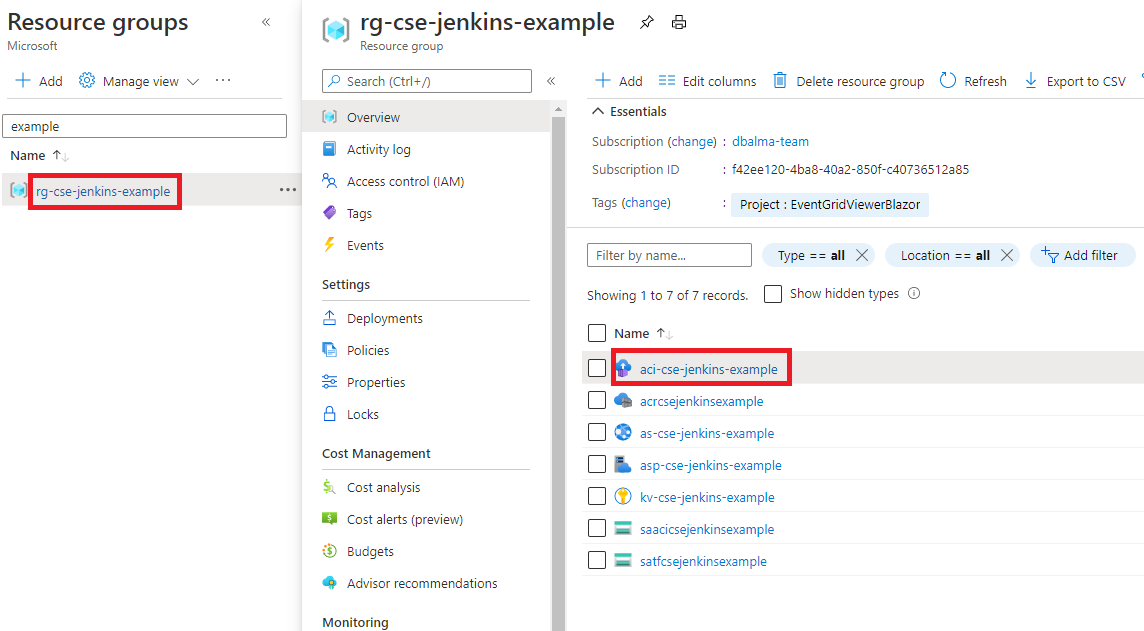Open context menu for rg-cse-jenkins-example row
Screen dimensions: 1144x631
pyautogui.click(x=288, y=190)
